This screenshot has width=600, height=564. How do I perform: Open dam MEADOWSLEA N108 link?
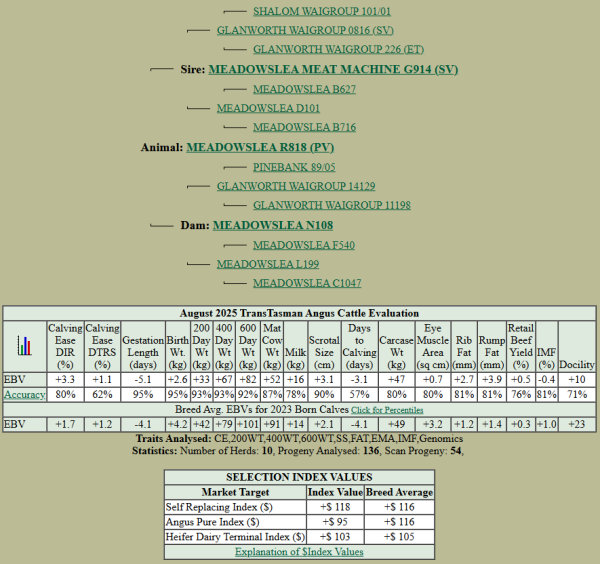tap(273, 225)
